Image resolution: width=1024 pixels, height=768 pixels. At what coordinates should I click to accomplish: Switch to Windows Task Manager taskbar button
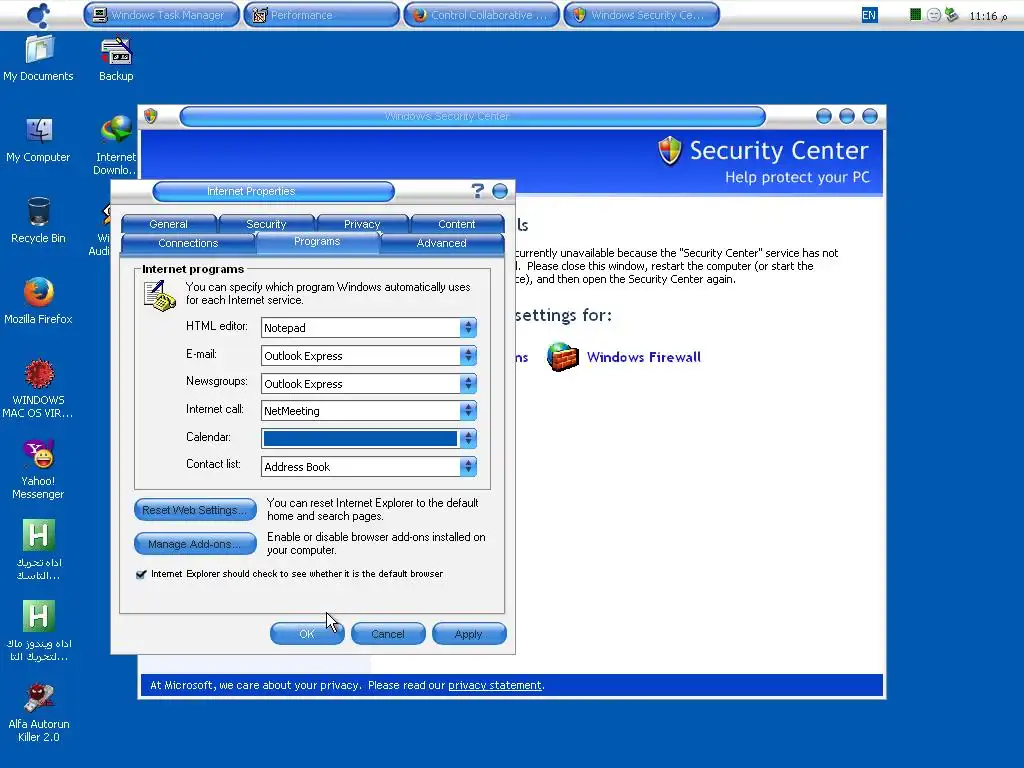161,14
